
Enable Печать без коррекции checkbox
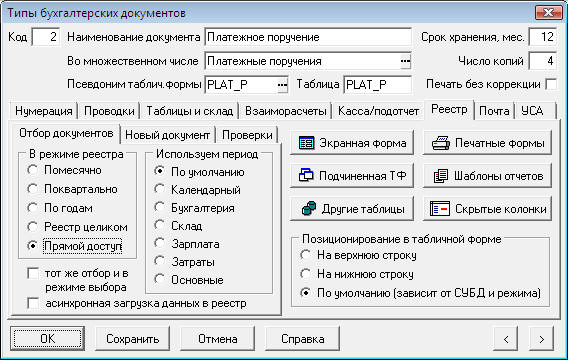(551, 84)
